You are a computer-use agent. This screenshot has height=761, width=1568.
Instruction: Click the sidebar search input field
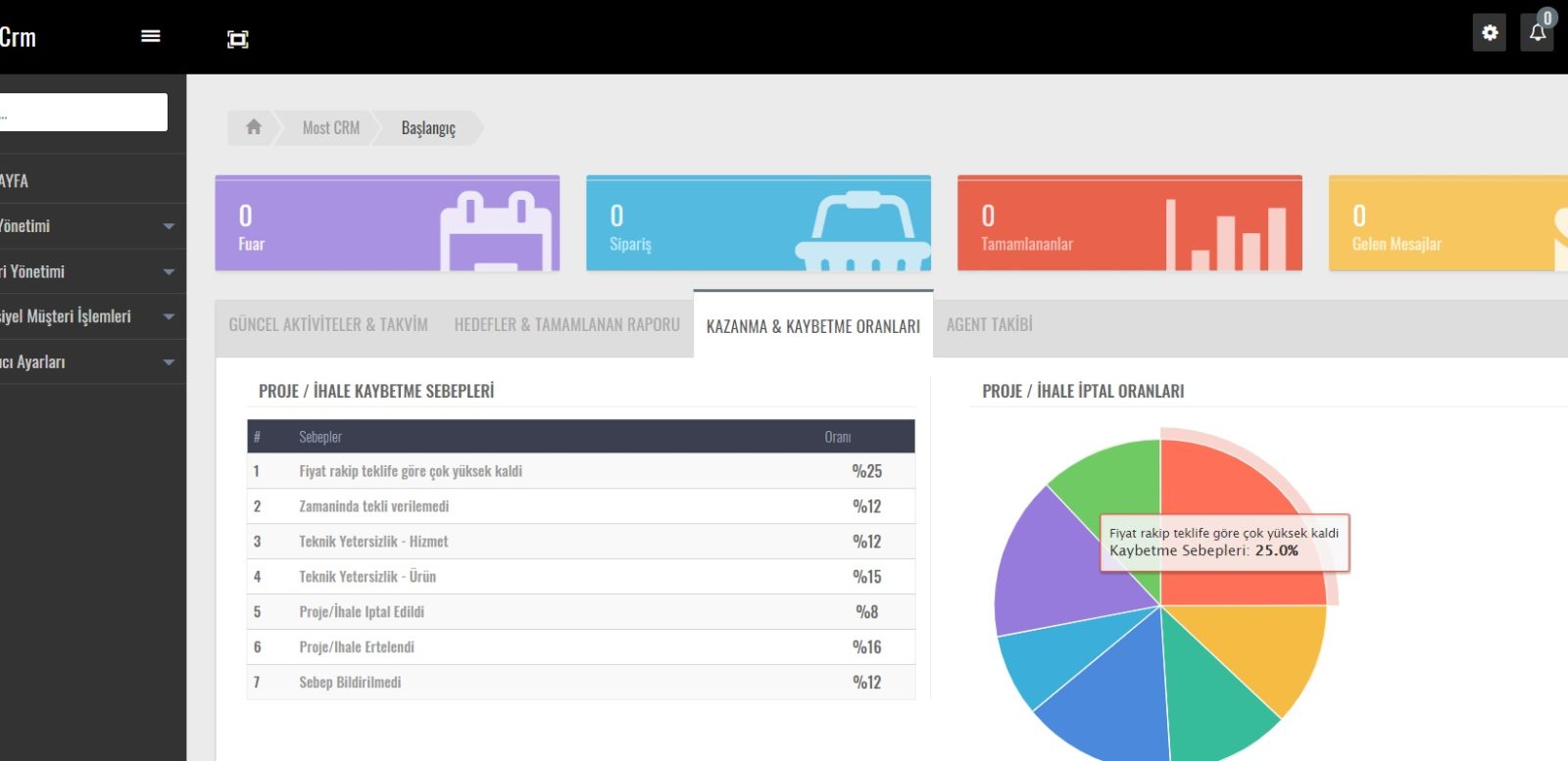point(83,113)
